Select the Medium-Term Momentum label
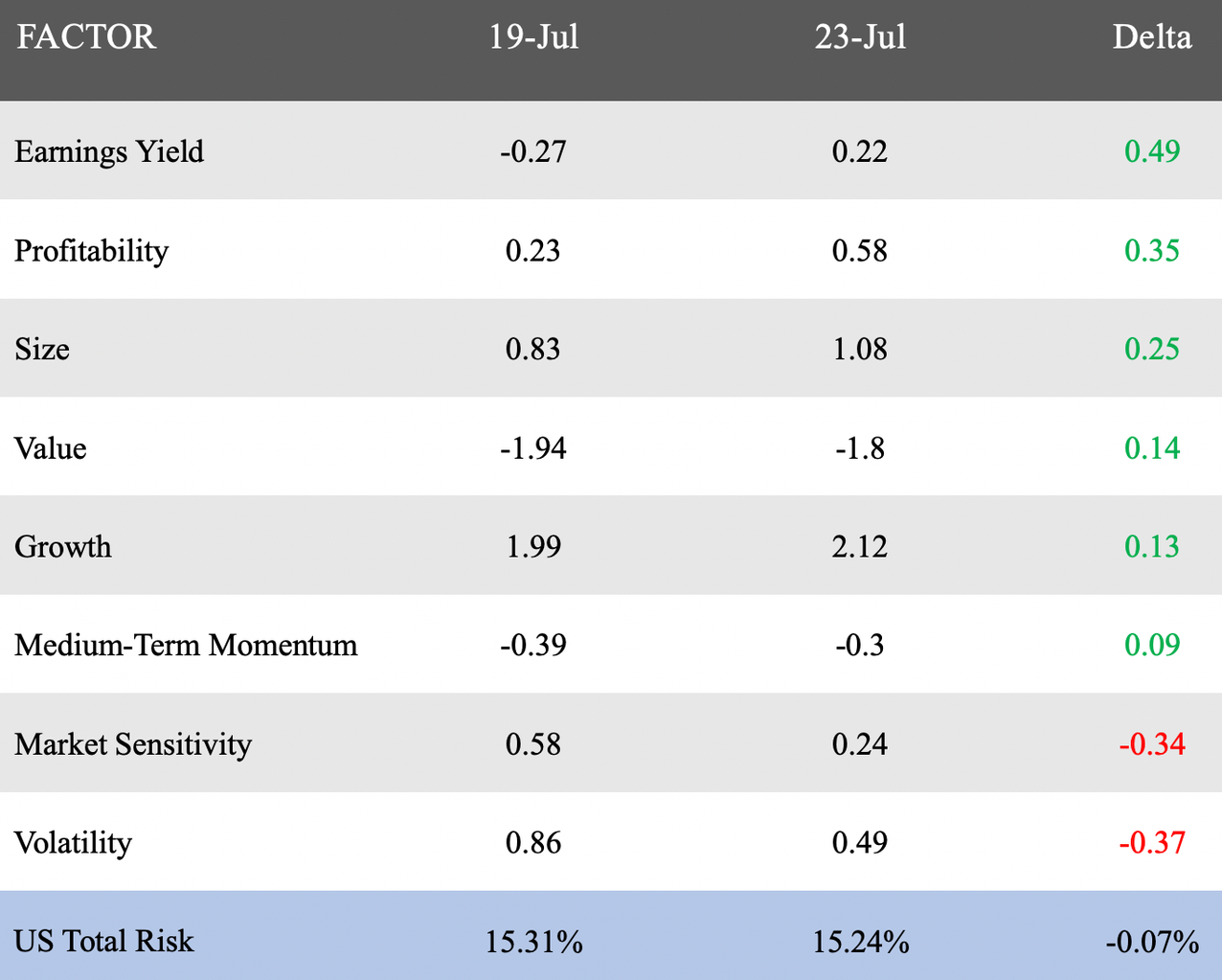This screenshot has width=1222, height=980. (x=186, y=645)
